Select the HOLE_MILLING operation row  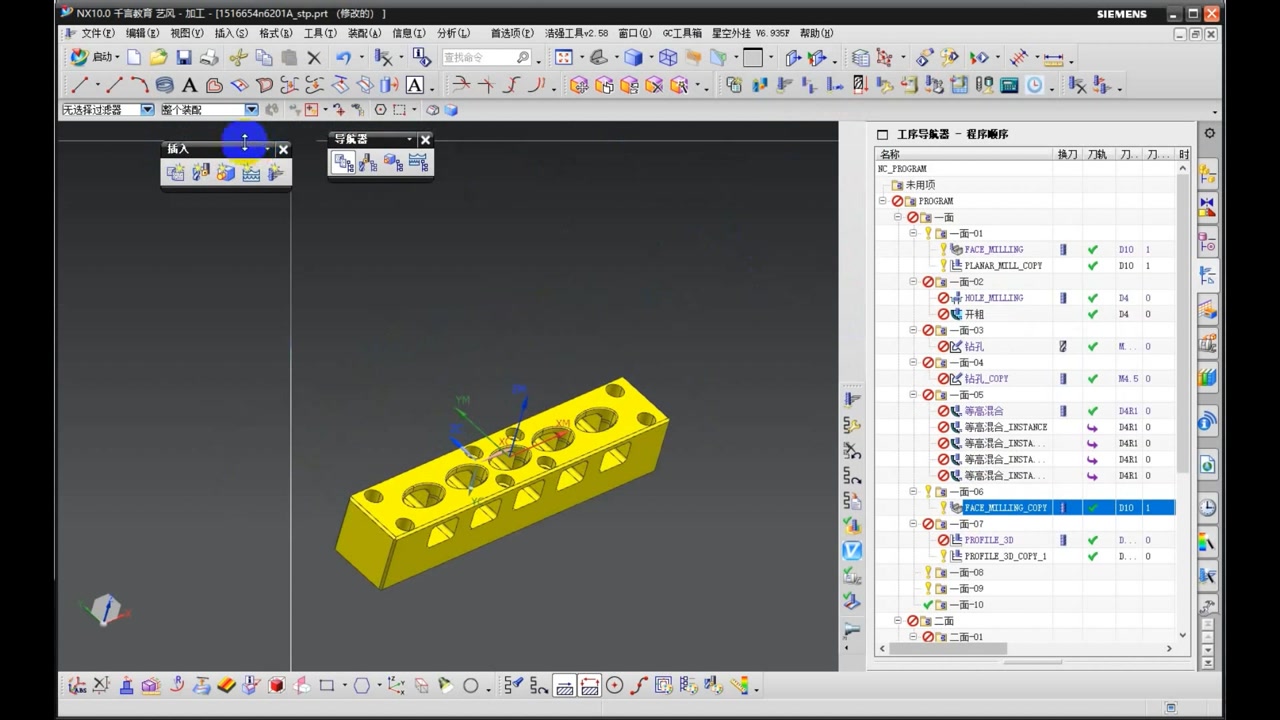993,298
